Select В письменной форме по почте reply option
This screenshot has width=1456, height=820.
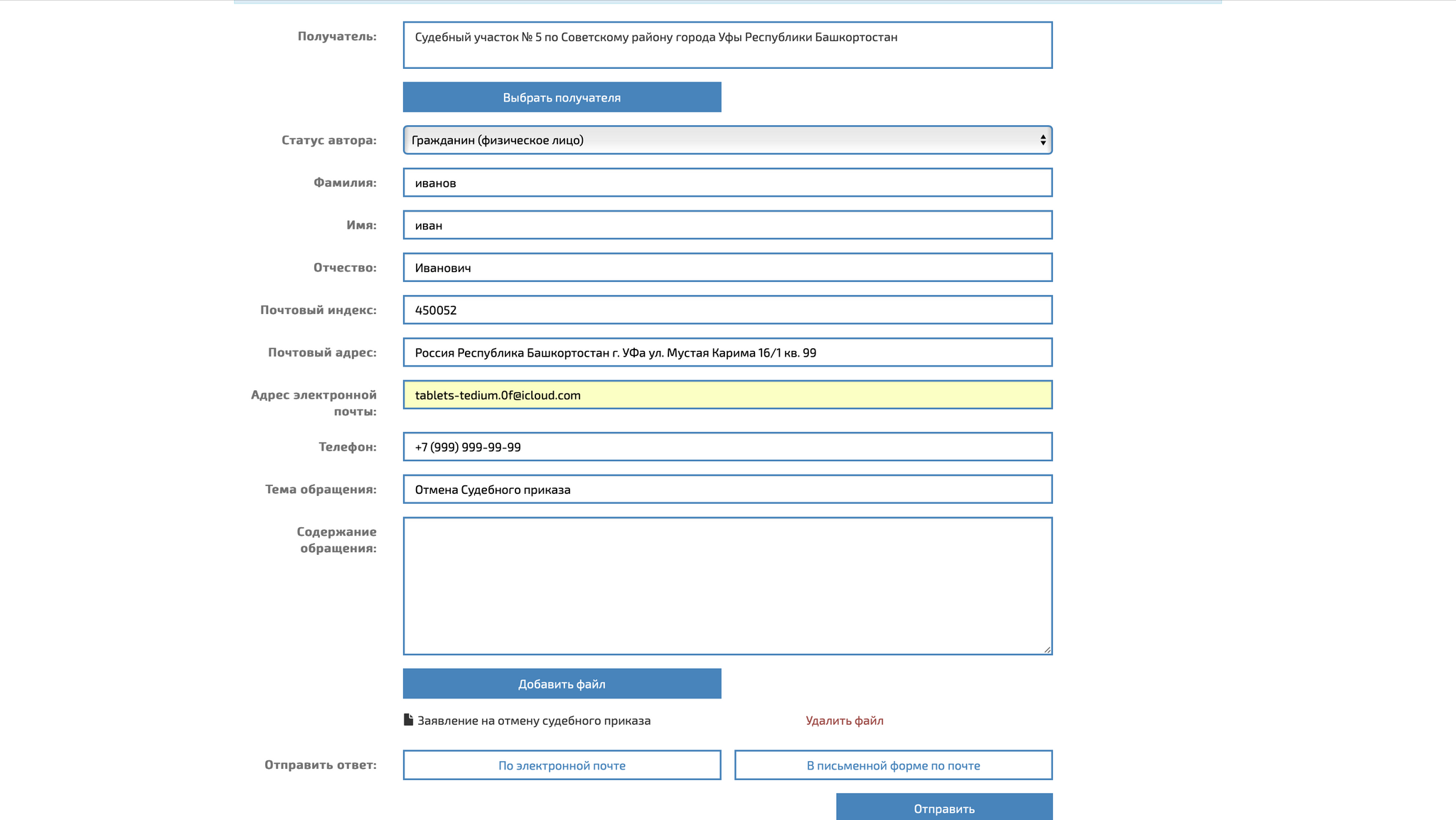[893, 765]
